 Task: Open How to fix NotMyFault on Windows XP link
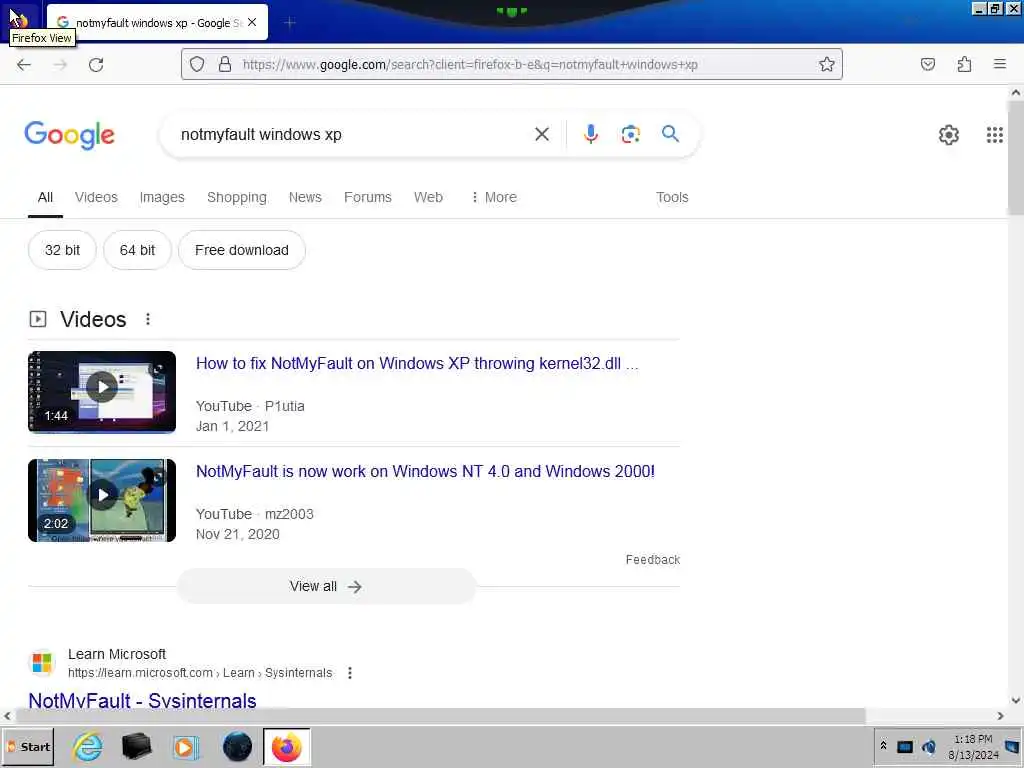coord(417,364)
